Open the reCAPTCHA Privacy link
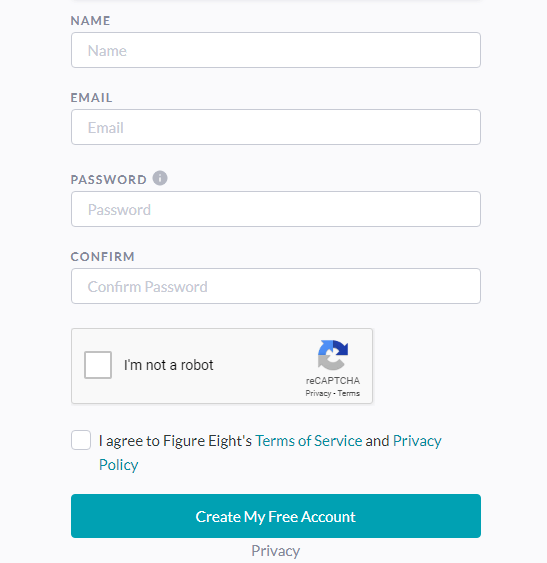This screenshot has height=563, width=547. click(318, 393)
